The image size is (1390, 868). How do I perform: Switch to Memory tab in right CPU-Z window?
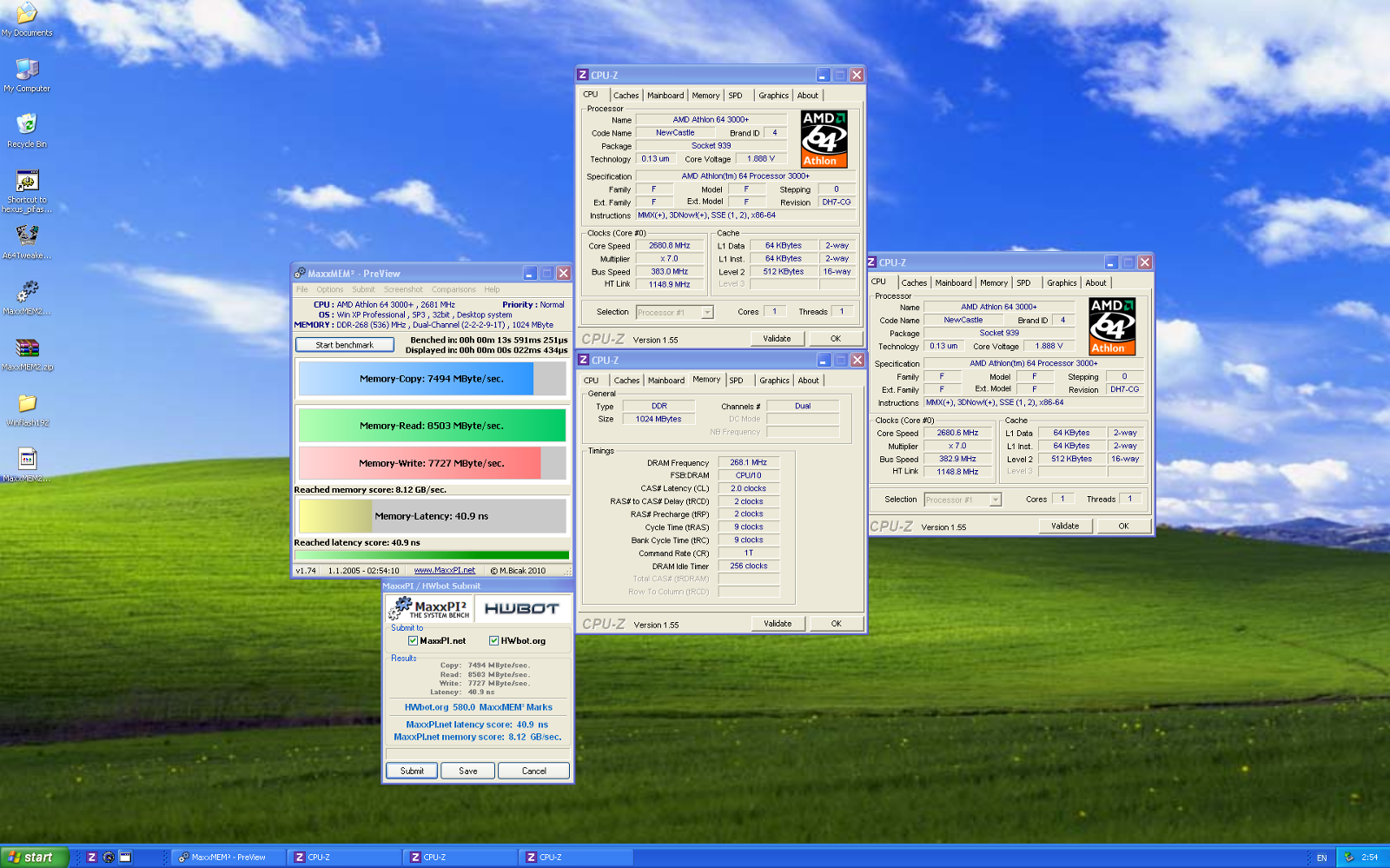pos(994,283)
